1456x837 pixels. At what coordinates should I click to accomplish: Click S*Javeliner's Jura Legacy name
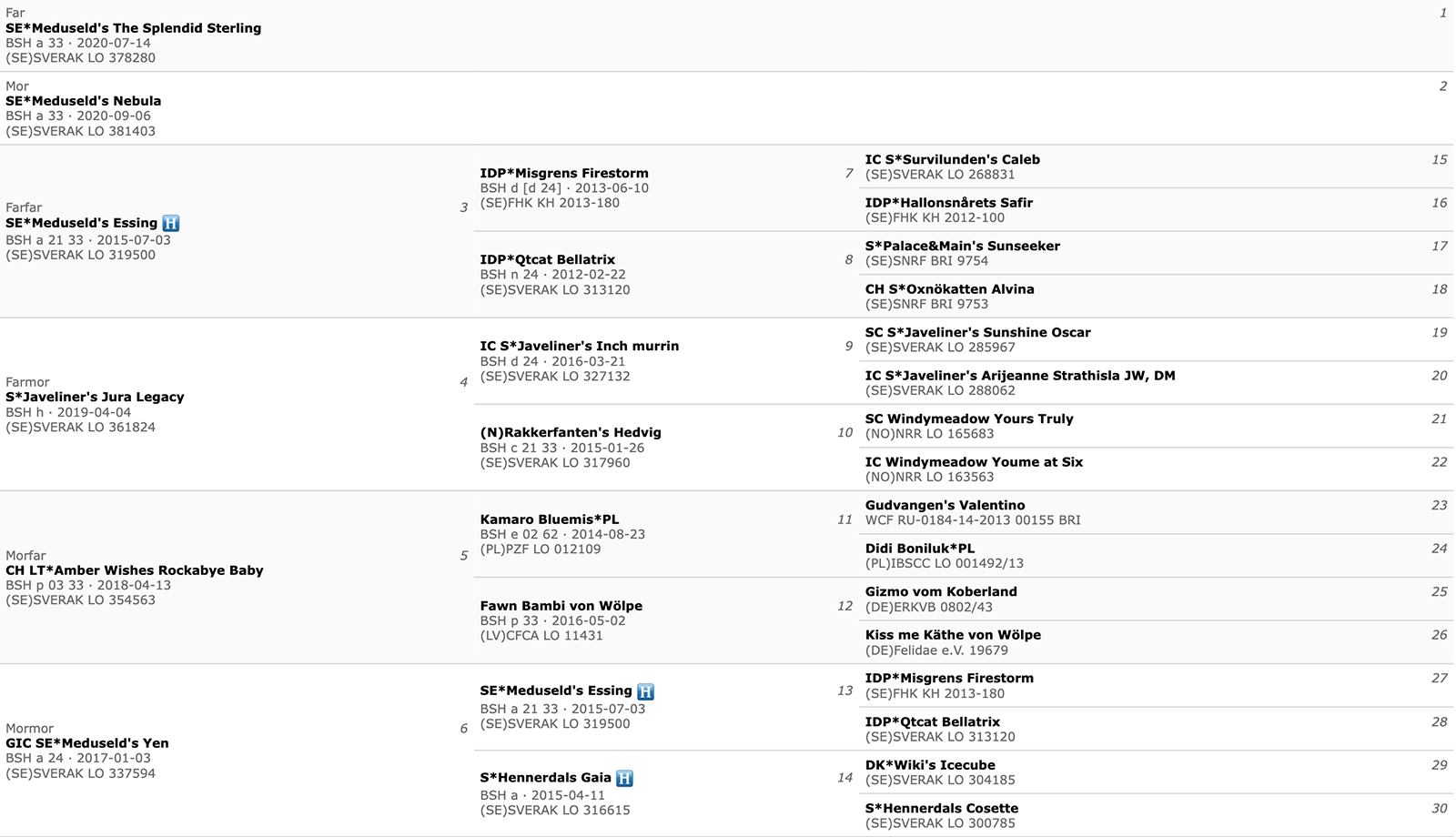pyautogui.click(x=95, y=397)
